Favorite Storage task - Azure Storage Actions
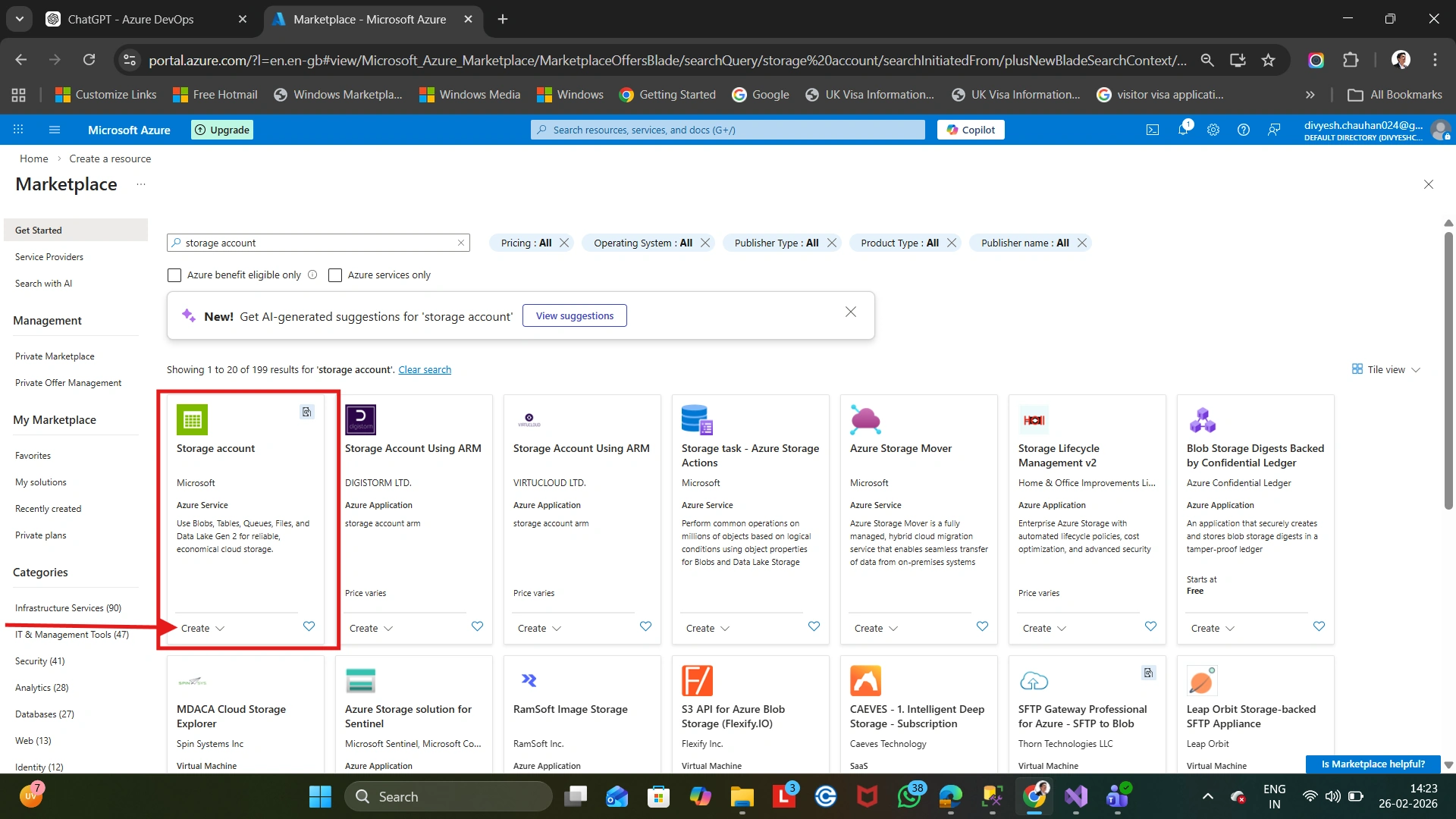 (814, 626)
